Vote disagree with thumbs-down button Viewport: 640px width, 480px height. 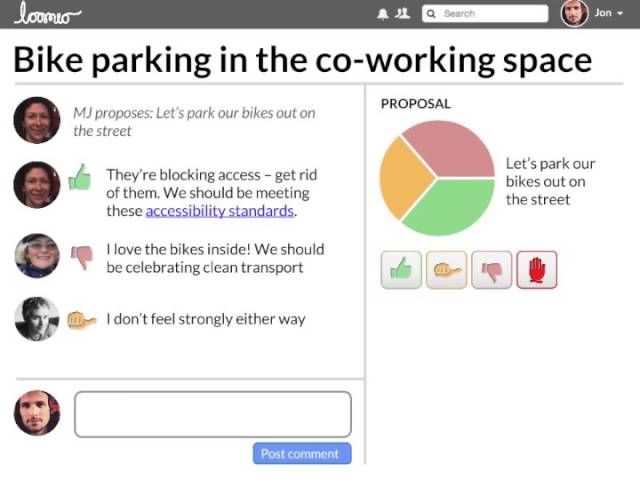click(x=491, y=270)
